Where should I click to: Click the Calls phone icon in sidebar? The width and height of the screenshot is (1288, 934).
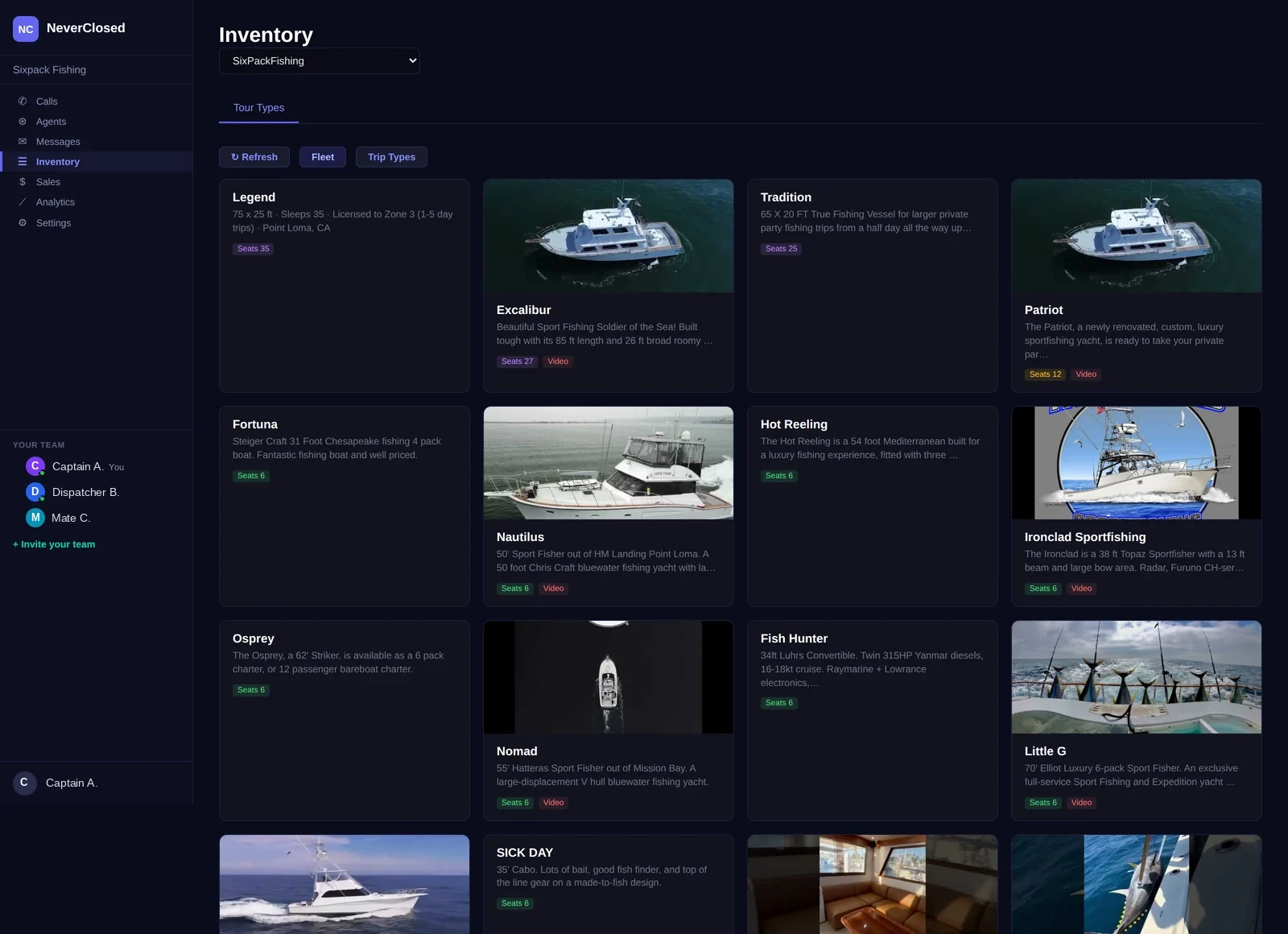23,101
